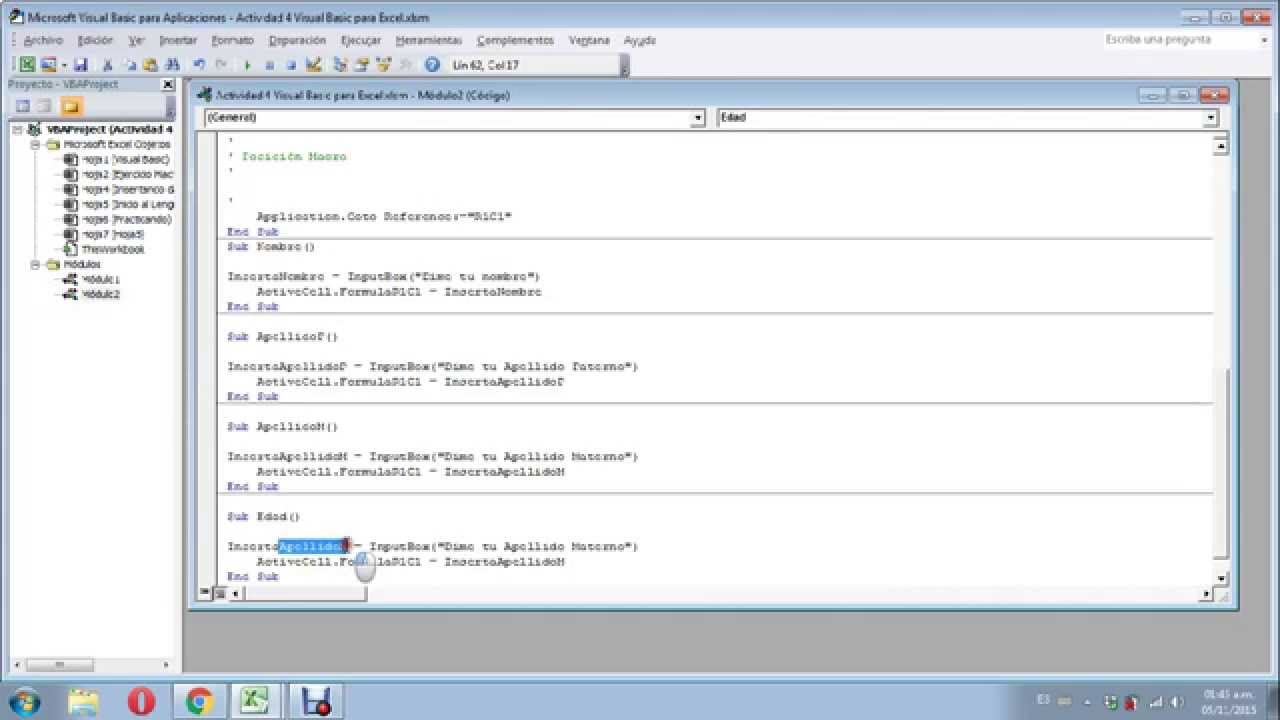1280x720 pixels.
Task: Click the Toggle Folders icon in Project panel
Action: tap(71, 106)
